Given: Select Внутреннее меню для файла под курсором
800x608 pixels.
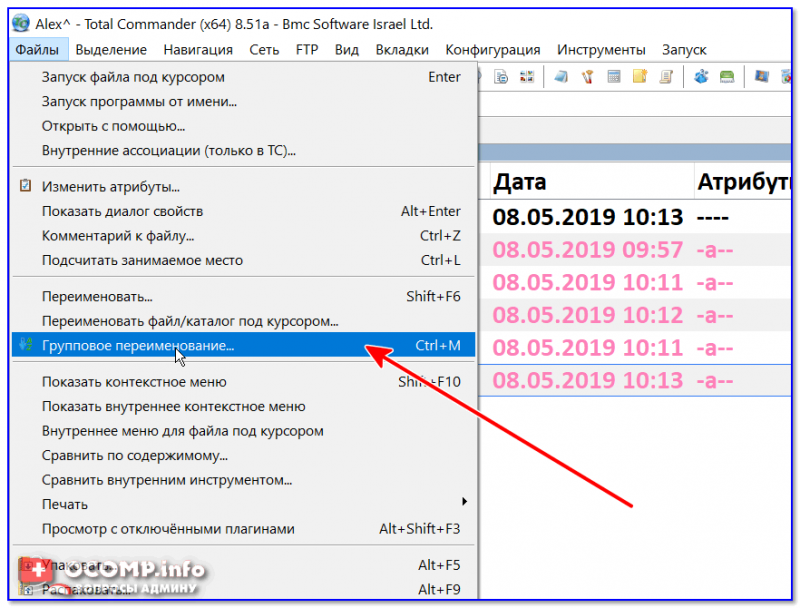Looking at the screenshot, I should click(243, 430).
